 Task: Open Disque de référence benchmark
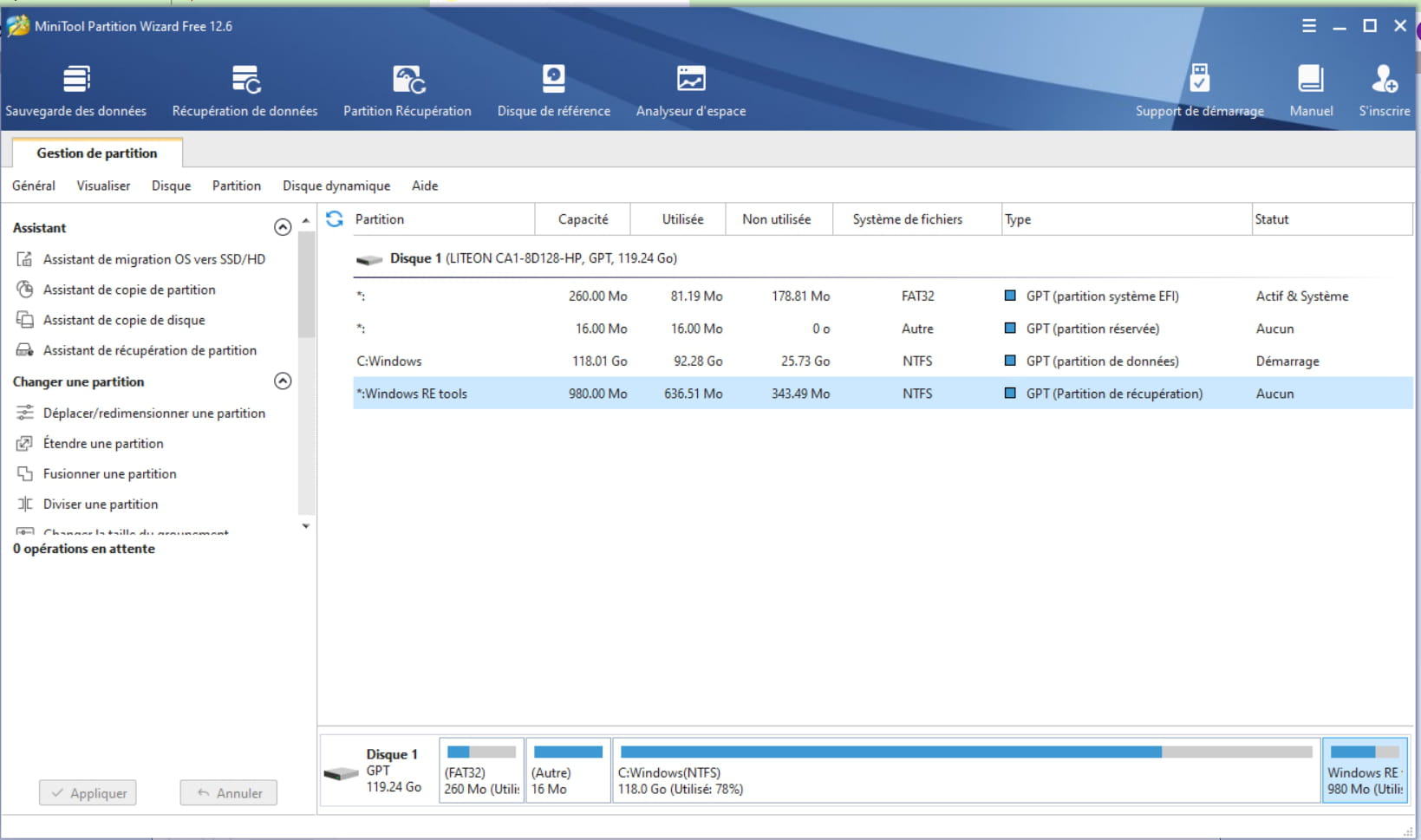[554, 90]
